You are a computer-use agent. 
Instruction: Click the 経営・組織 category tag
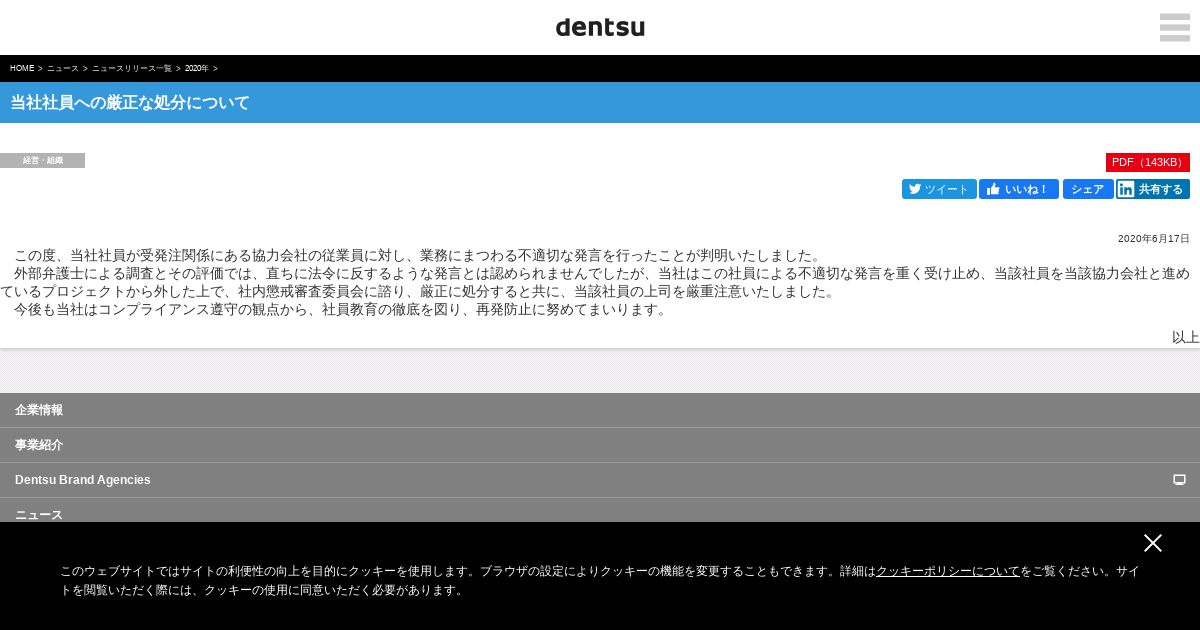tap(42, 160)
